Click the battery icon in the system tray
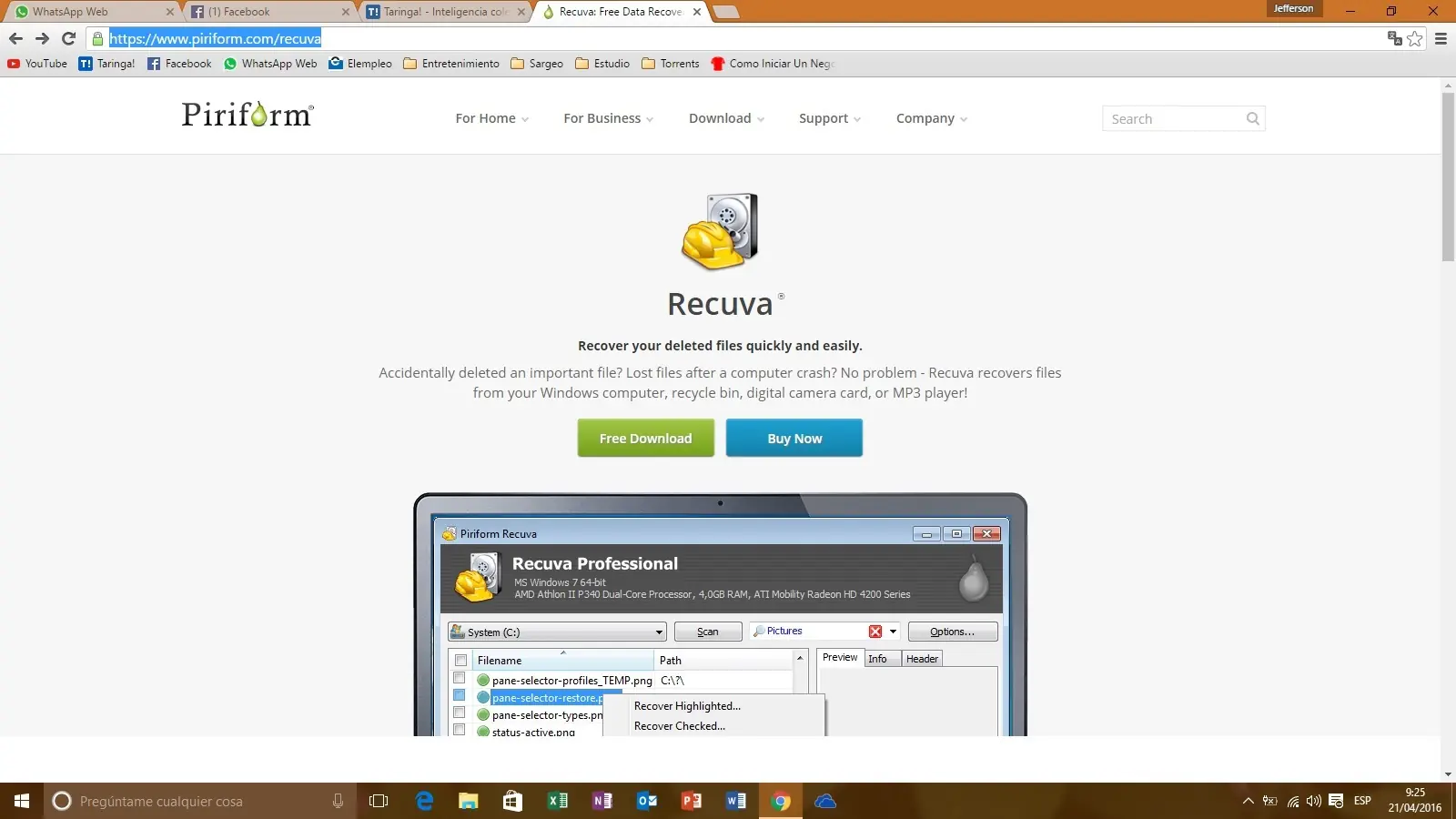 (x=1270, y=801)
